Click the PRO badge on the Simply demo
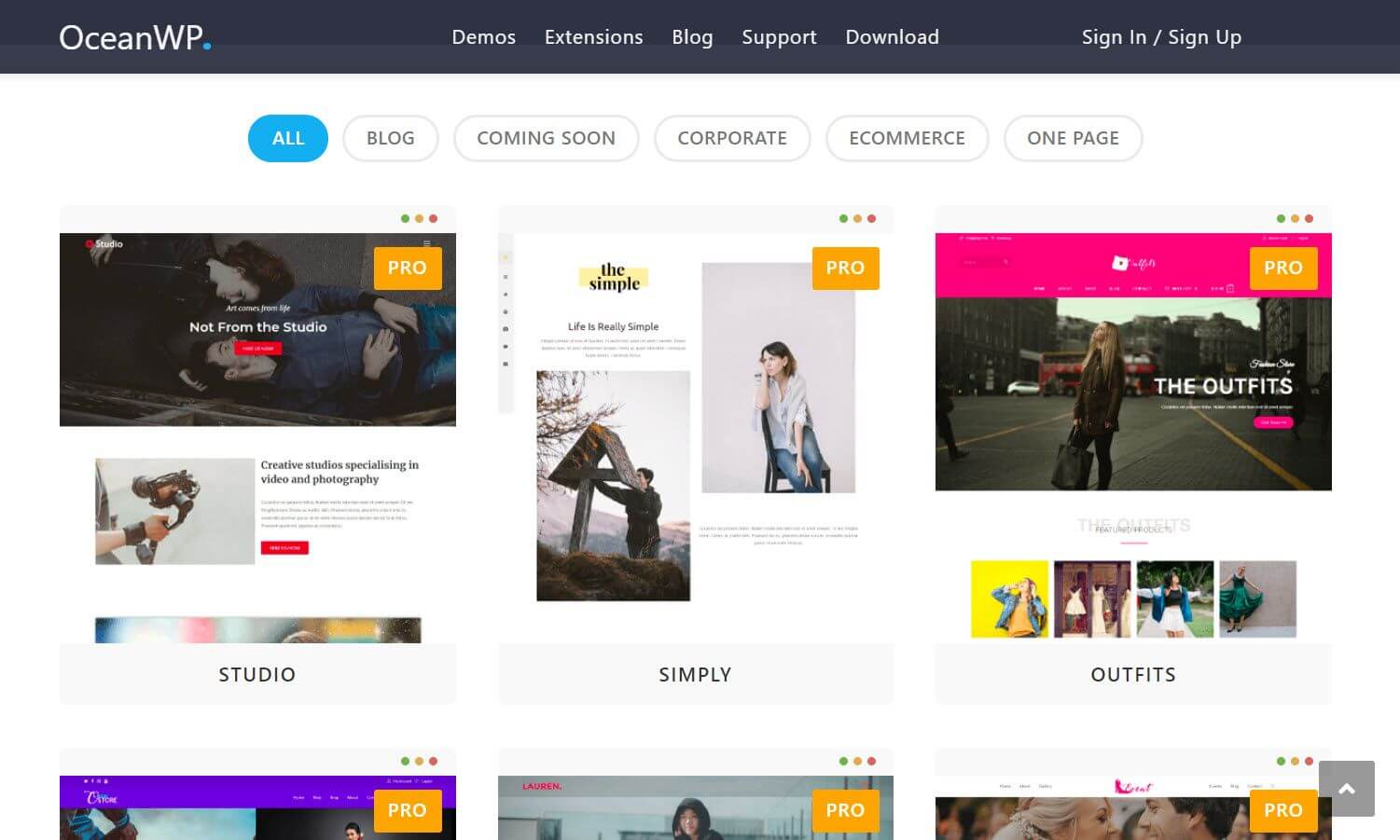Screen dimensions: 1400x840 [x=845, y=268]
